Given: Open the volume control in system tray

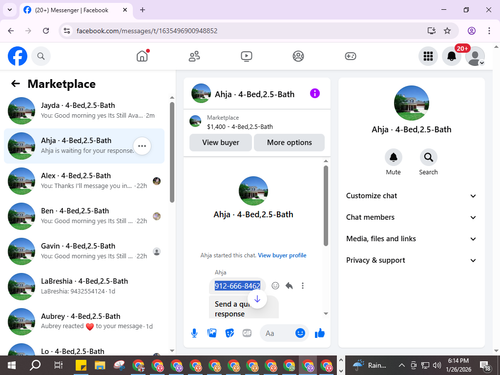Looking at the screenshot, I should pyautogui.click(x=437, y=366).
